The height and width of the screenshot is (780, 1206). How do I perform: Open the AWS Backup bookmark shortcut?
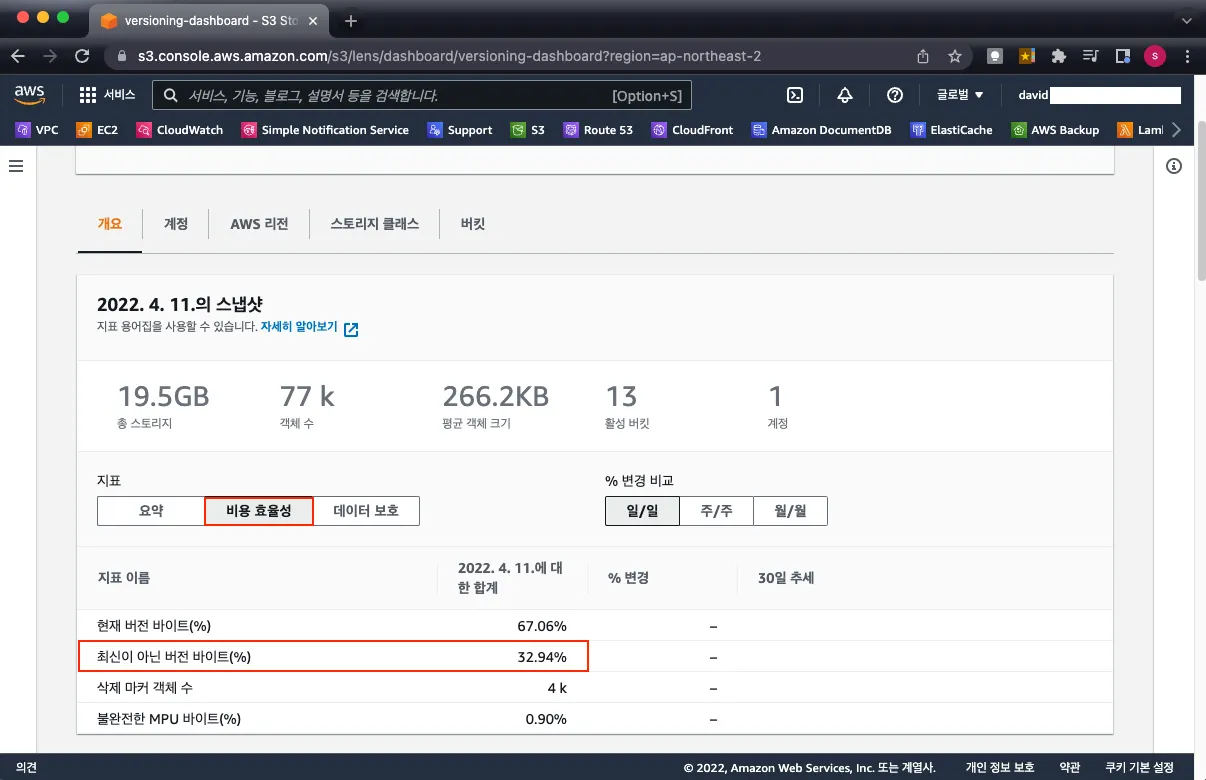click(x=1055, y=130)
